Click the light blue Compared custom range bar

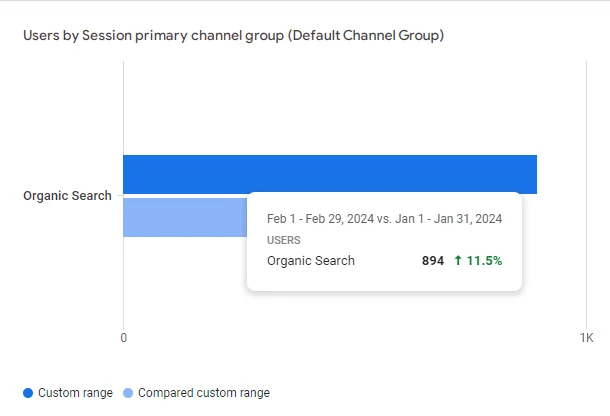pyautogui.click(x=185, y=217)
